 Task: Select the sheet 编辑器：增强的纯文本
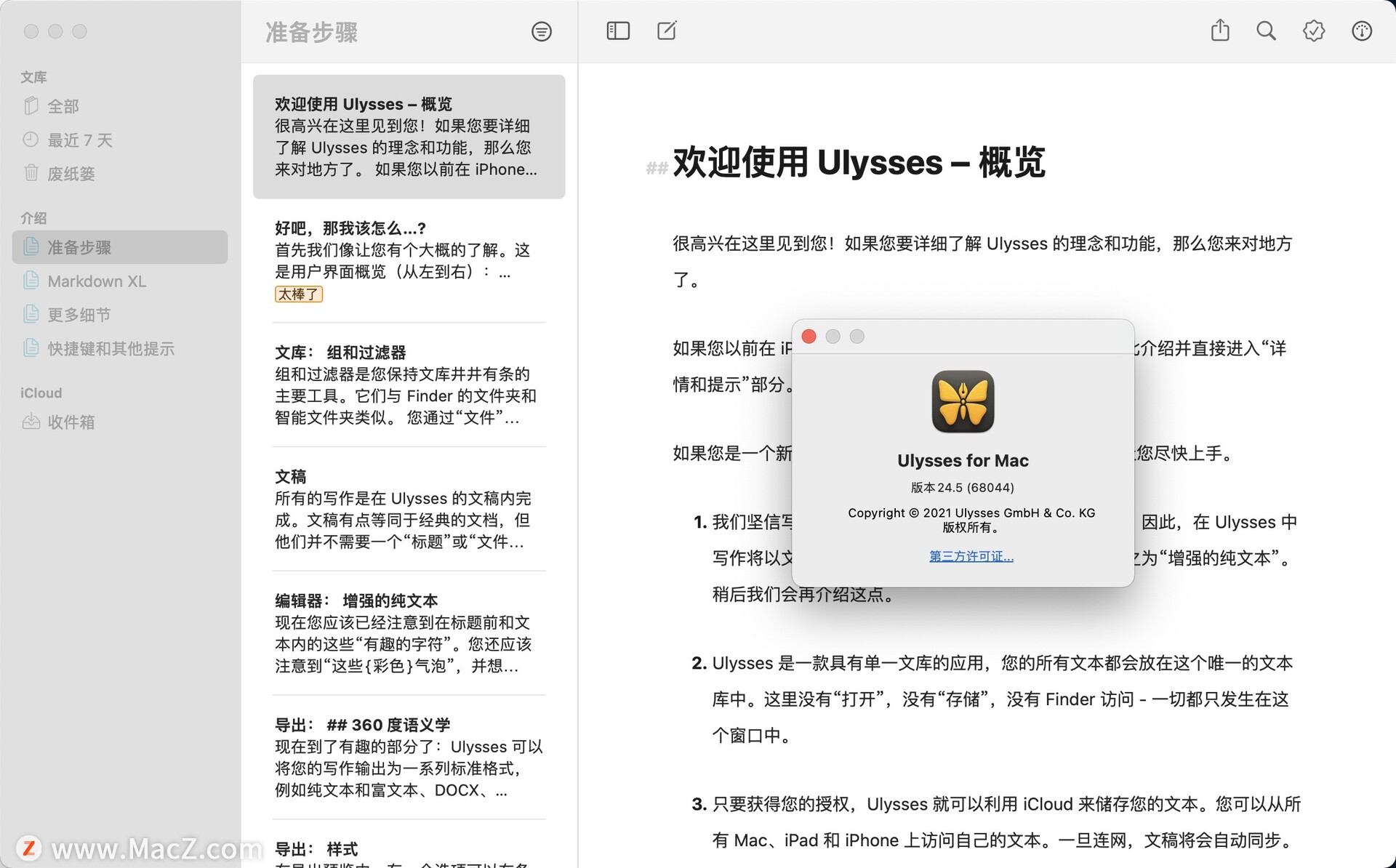tap(409, 633)
